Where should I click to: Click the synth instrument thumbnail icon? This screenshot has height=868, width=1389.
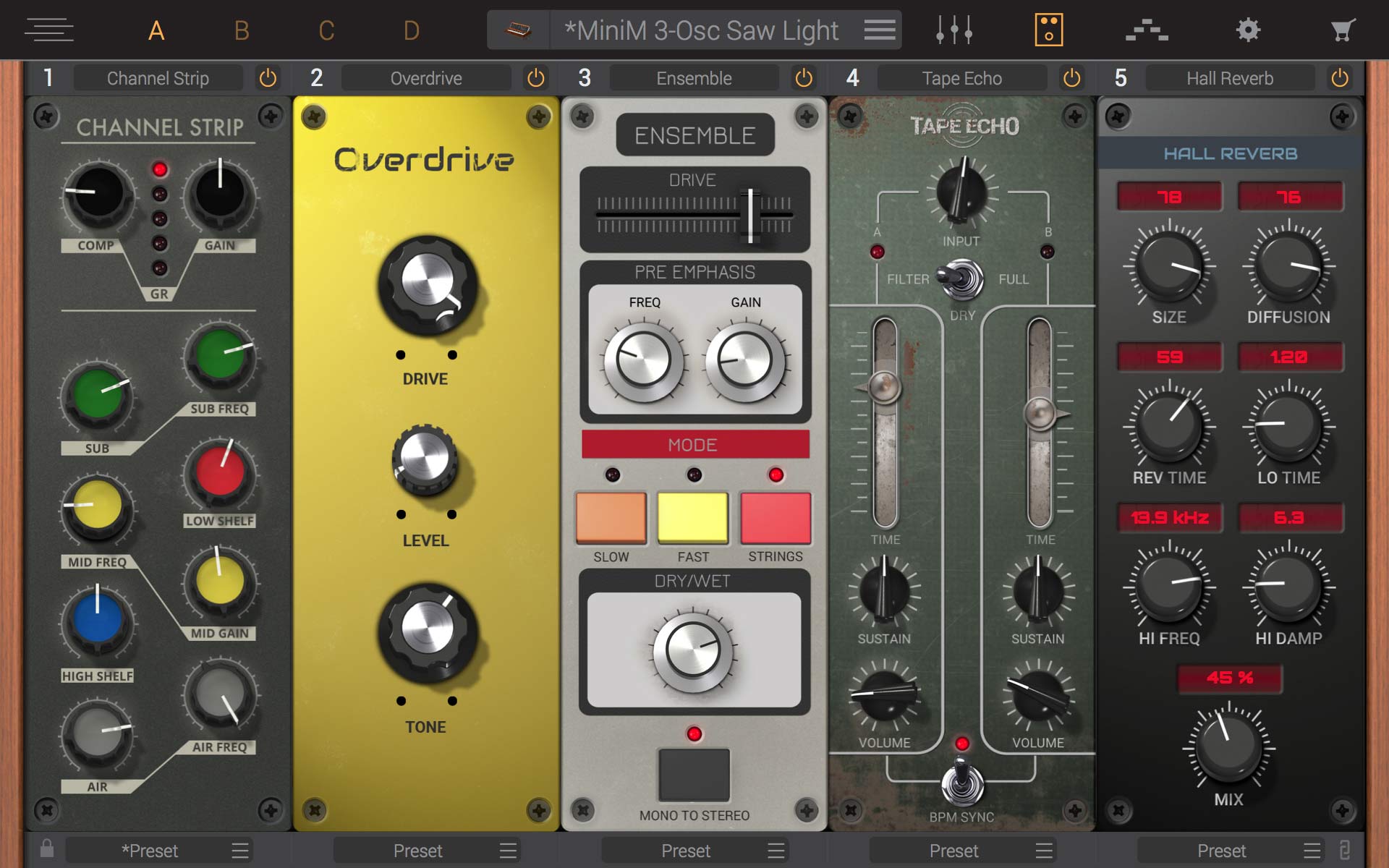point(518,30)
